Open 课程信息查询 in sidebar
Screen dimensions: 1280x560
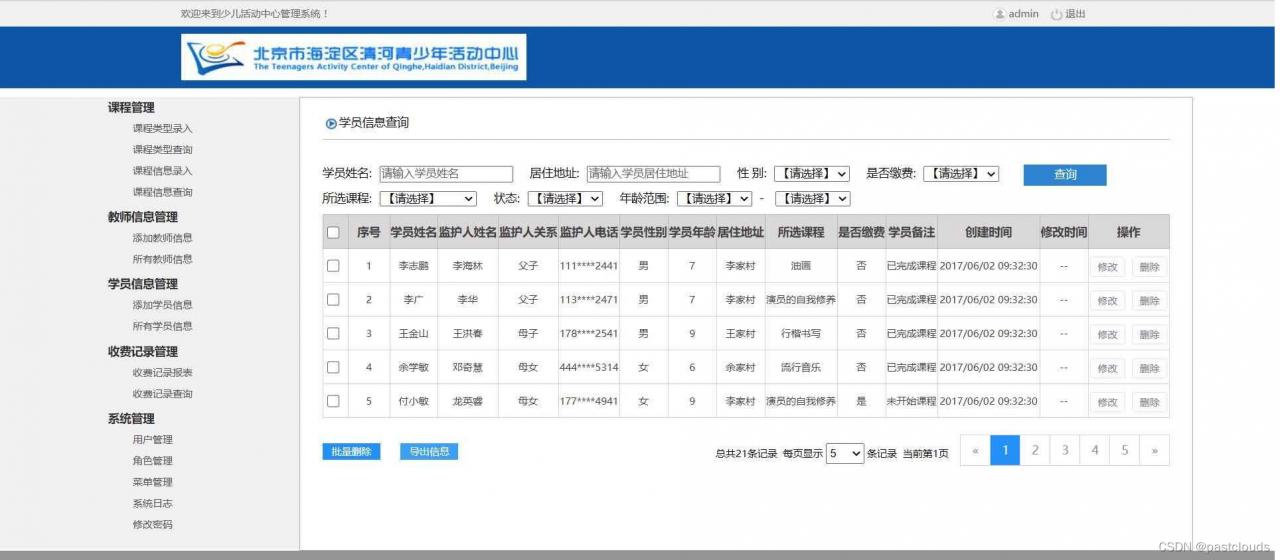coord(162,192)
